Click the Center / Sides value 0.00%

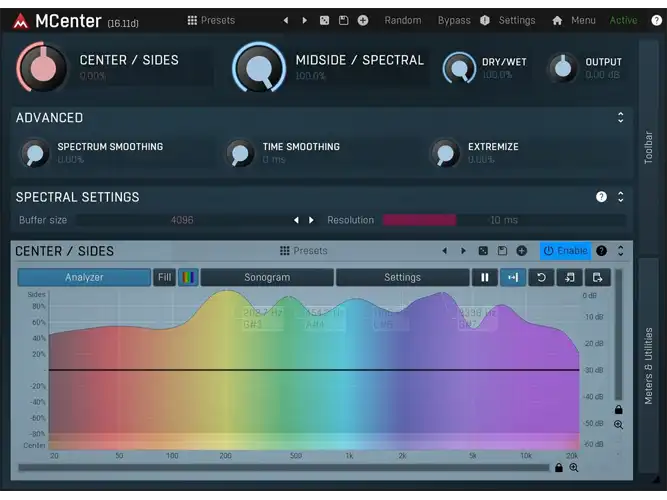pyautogui.click(x=92, y=76)
